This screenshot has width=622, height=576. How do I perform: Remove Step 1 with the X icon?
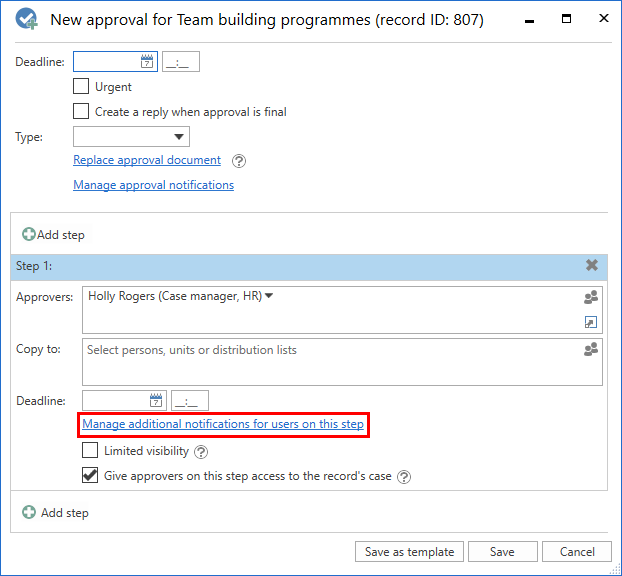(x=592, y=266)
